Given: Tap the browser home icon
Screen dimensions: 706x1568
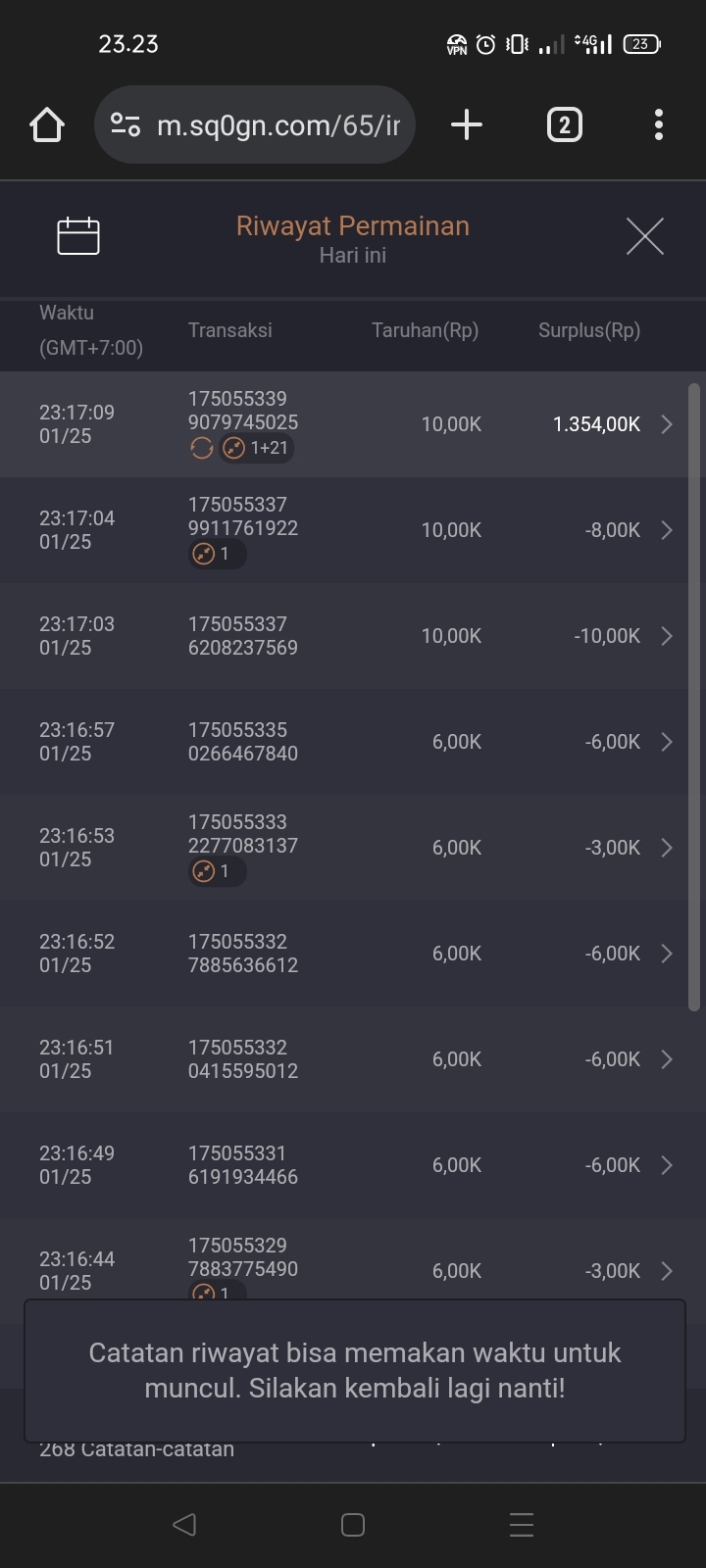Looking at the screenshot, I should pyautogui.click(x=47, y=125).
